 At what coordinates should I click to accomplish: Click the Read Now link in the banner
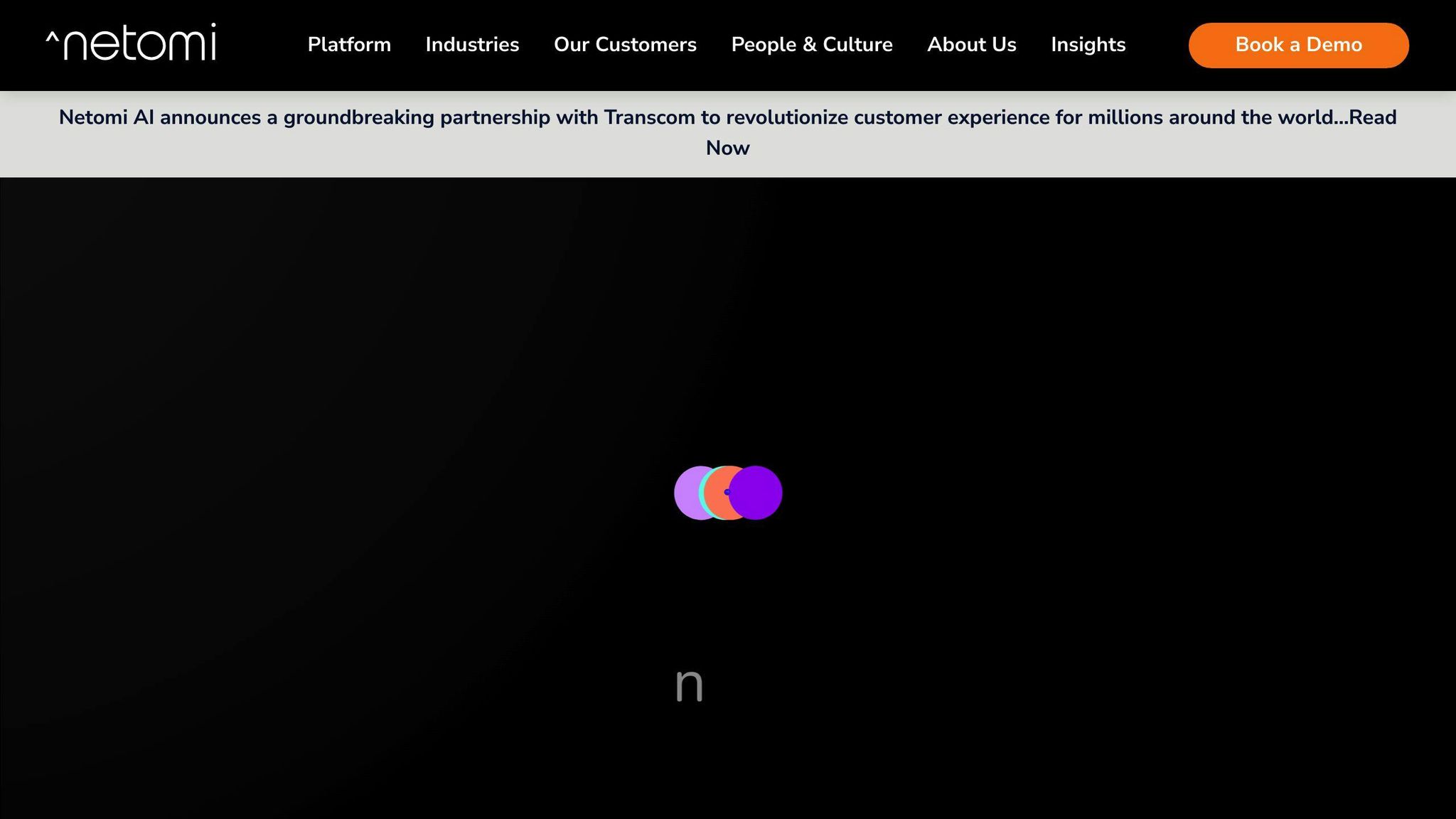pyautogui.click(x=727, y=148)
